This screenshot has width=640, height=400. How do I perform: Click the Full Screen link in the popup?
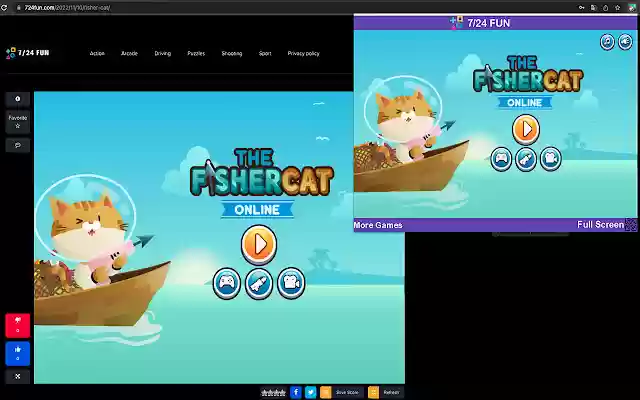point(600,224)
